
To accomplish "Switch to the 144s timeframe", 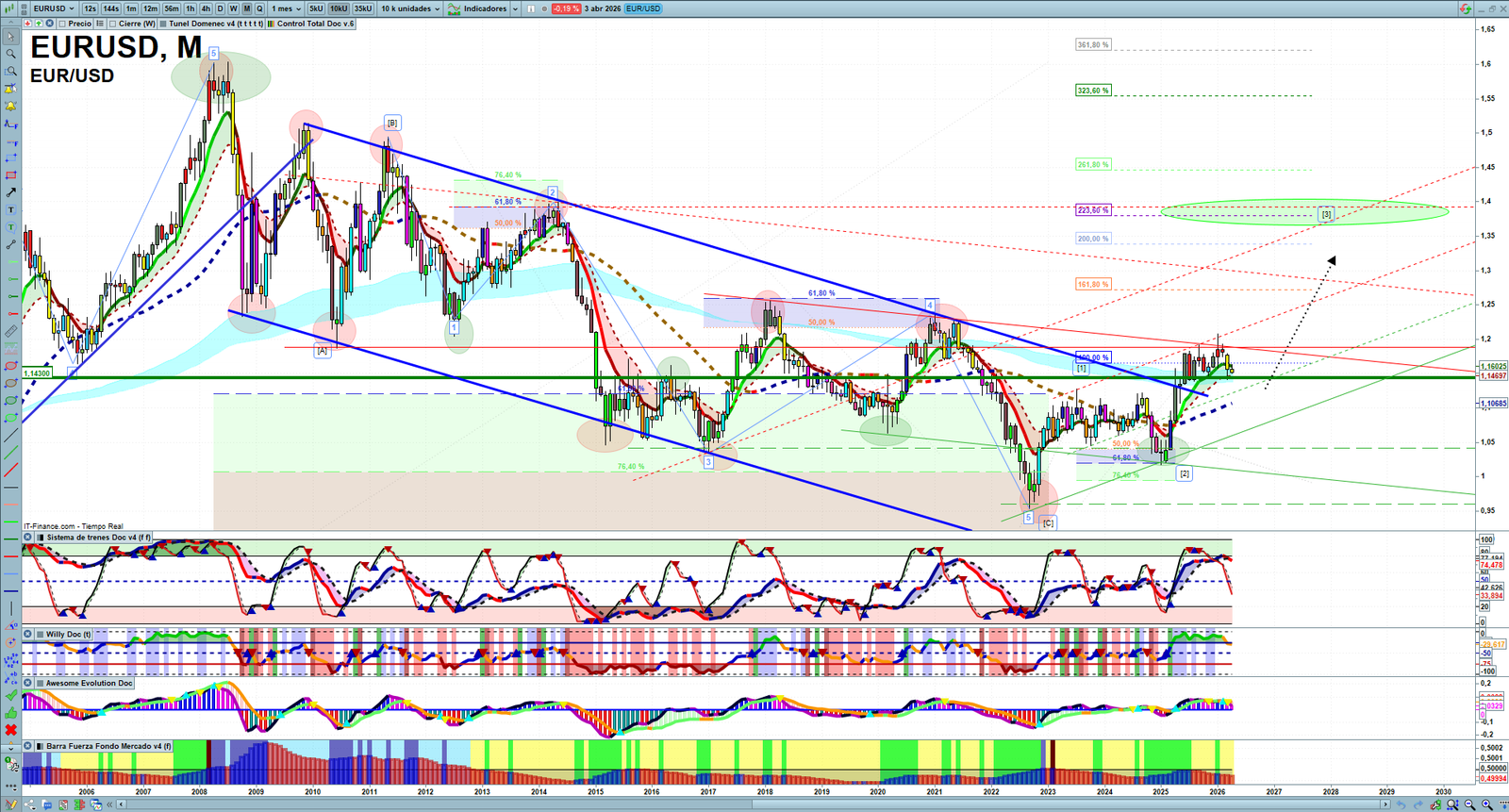I will (110, 8).
